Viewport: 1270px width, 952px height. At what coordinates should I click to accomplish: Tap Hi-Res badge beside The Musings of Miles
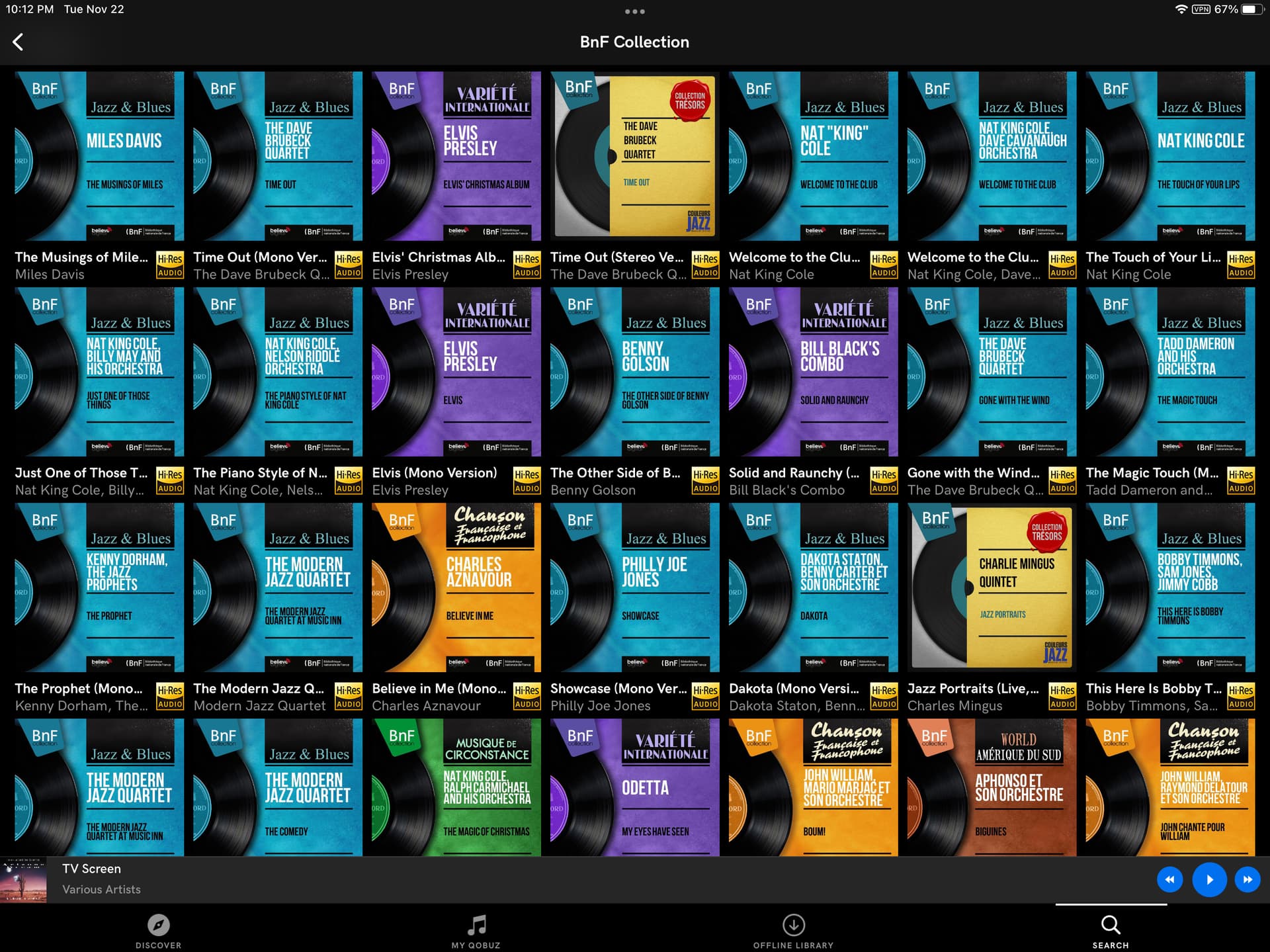(170, 265)
